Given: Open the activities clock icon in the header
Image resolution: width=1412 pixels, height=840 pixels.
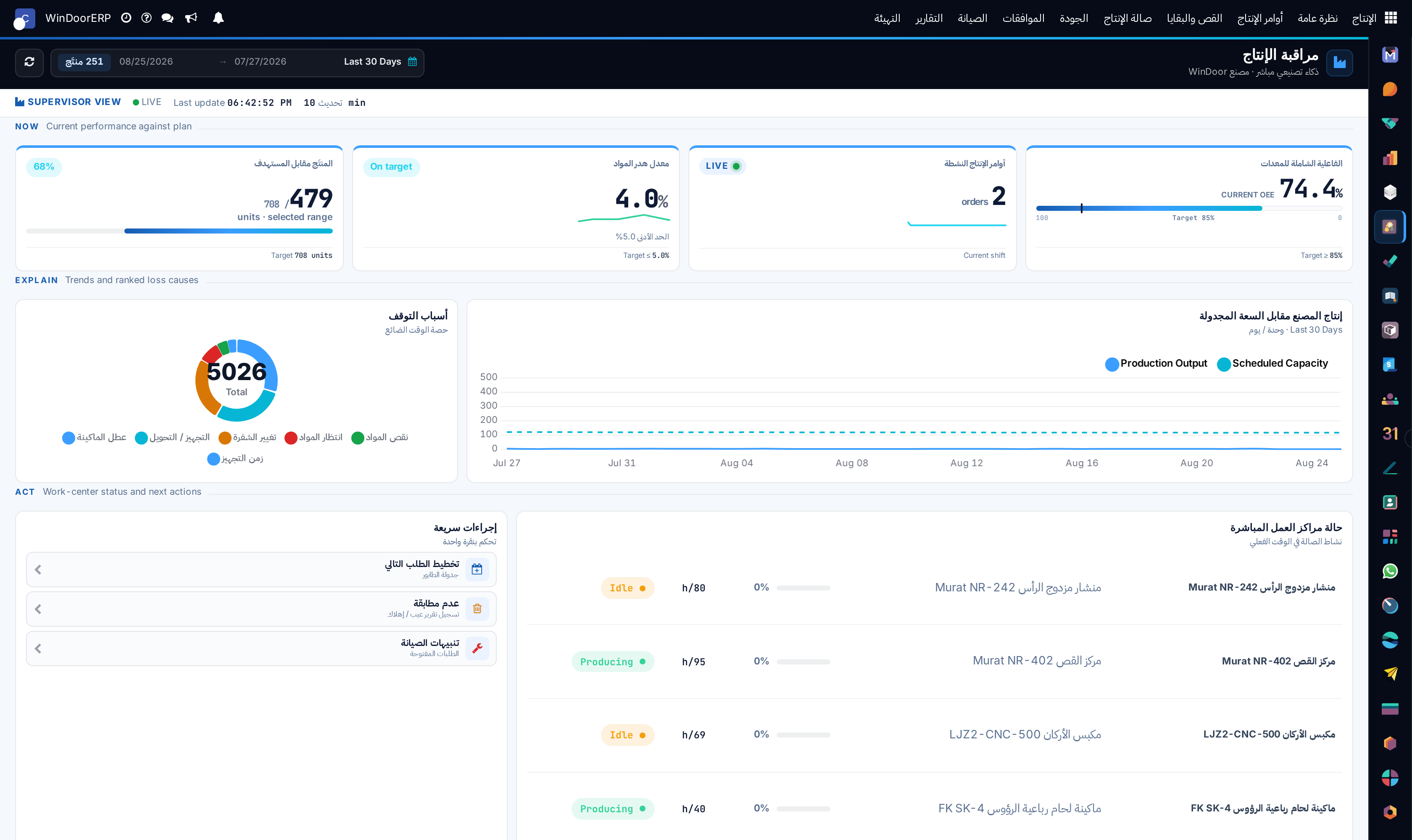Looking at the screenshot, I should pyautogui.click(x=126, y=18).
